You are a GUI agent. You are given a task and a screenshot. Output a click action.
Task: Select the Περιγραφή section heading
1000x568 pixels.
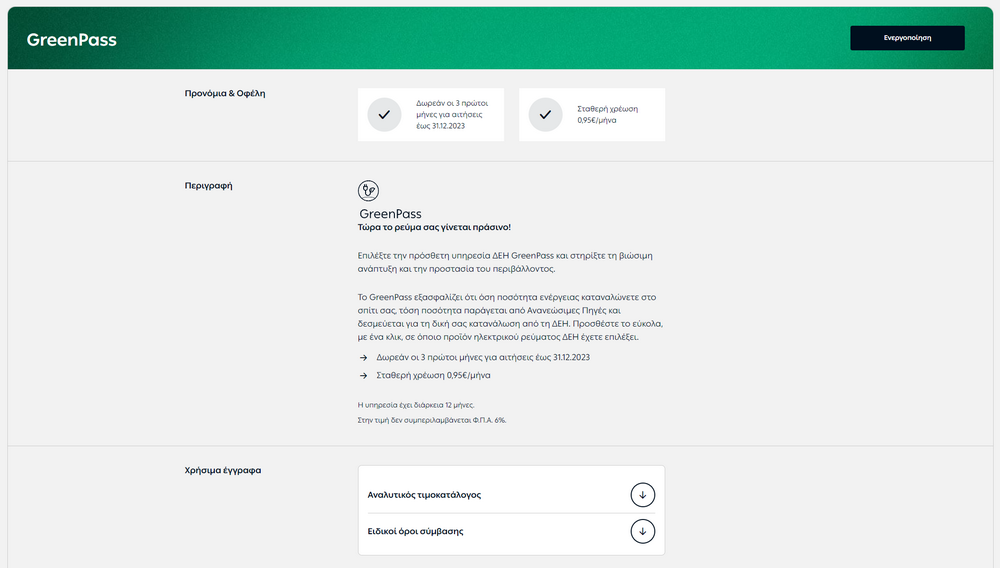[x=209, y=186]
